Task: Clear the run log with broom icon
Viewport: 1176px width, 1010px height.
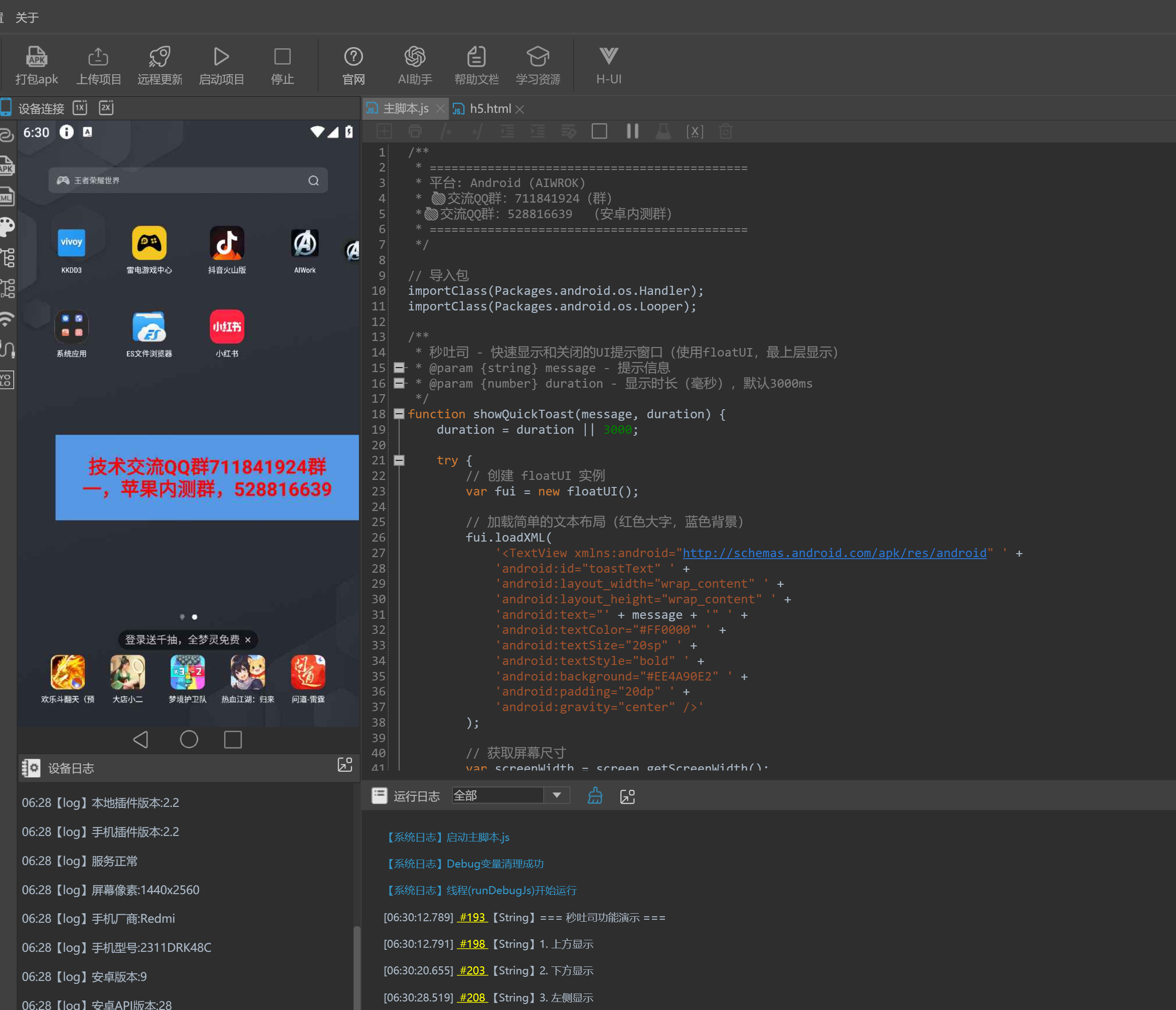Action: (594, 795)
